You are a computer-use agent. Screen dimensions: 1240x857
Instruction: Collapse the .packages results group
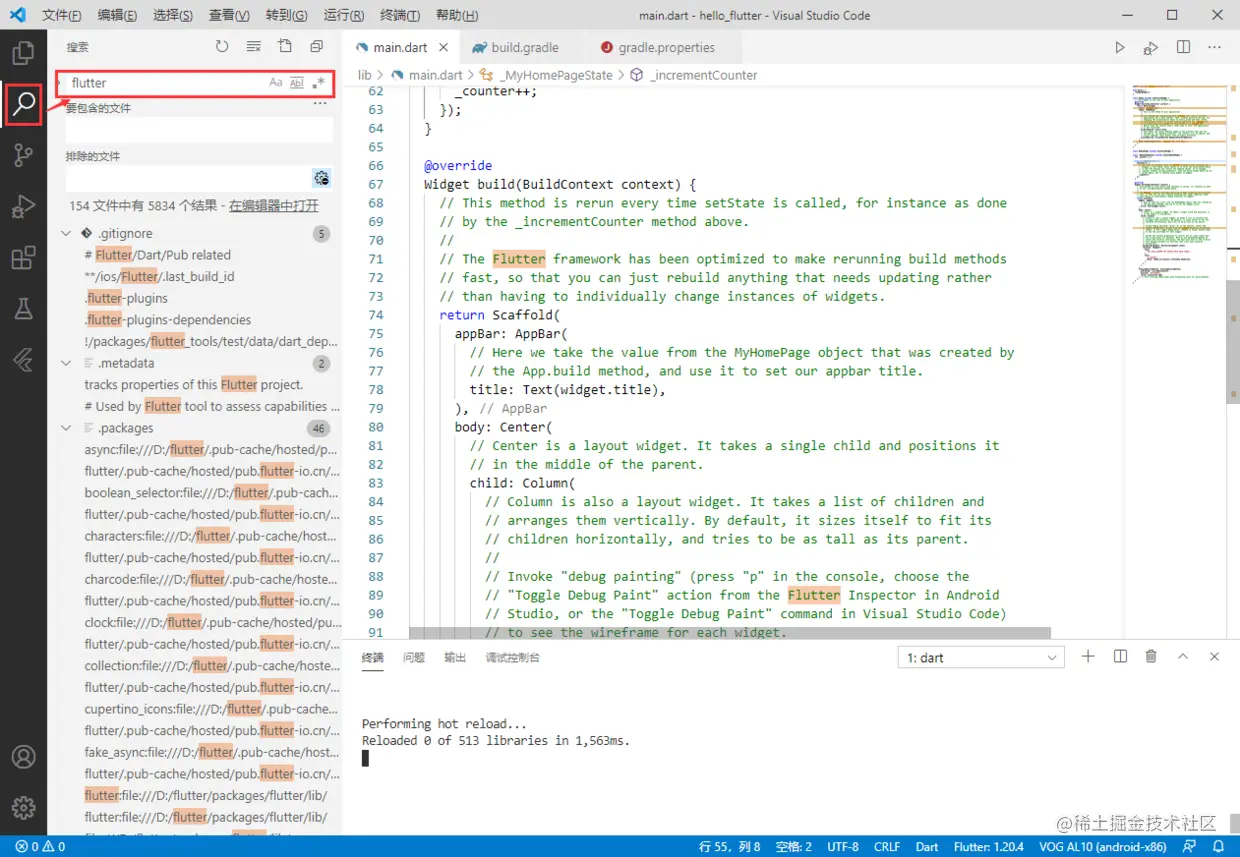coord(66,428)
